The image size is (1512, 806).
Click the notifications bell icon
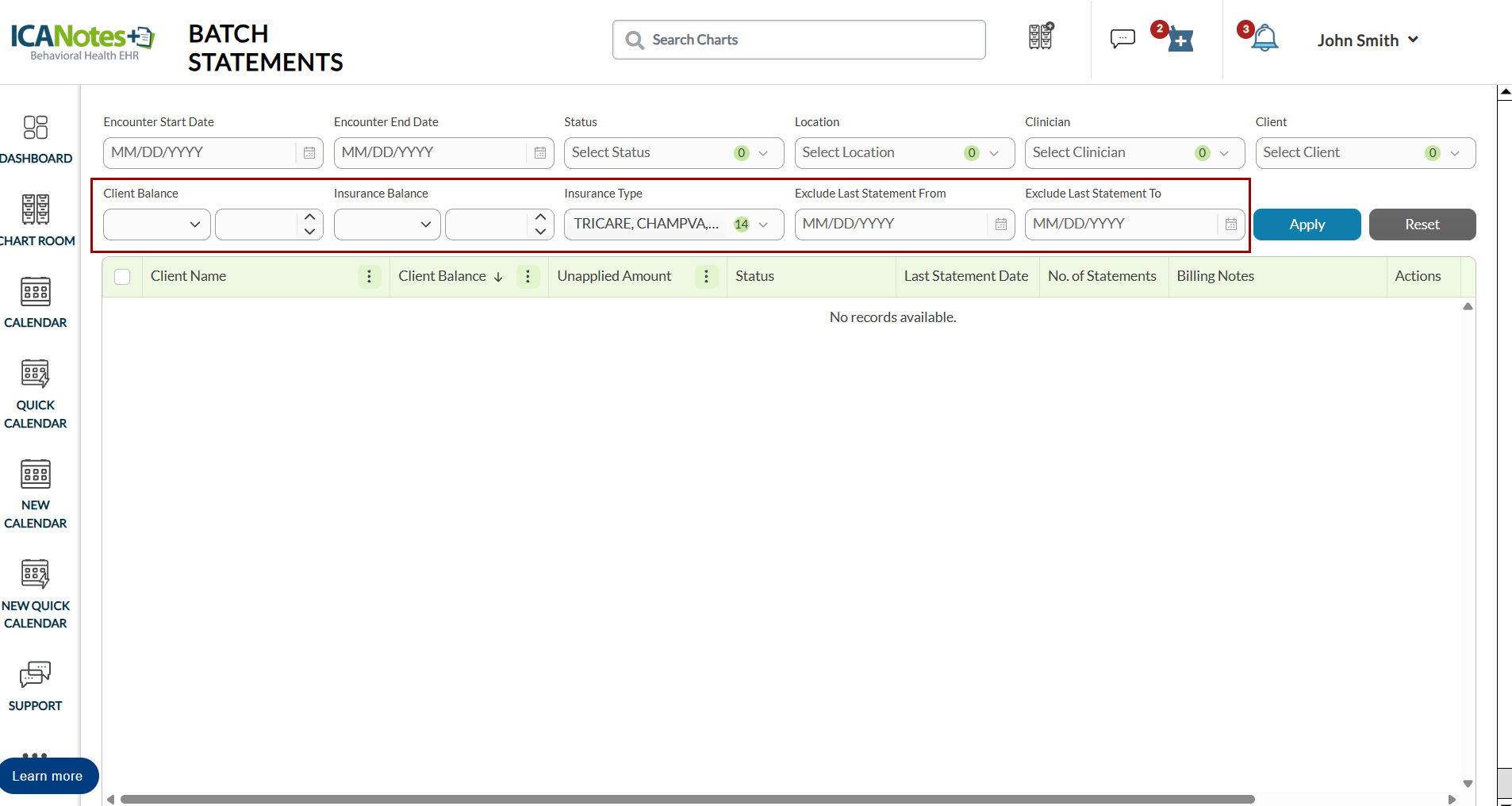[x=1264, y=38]
